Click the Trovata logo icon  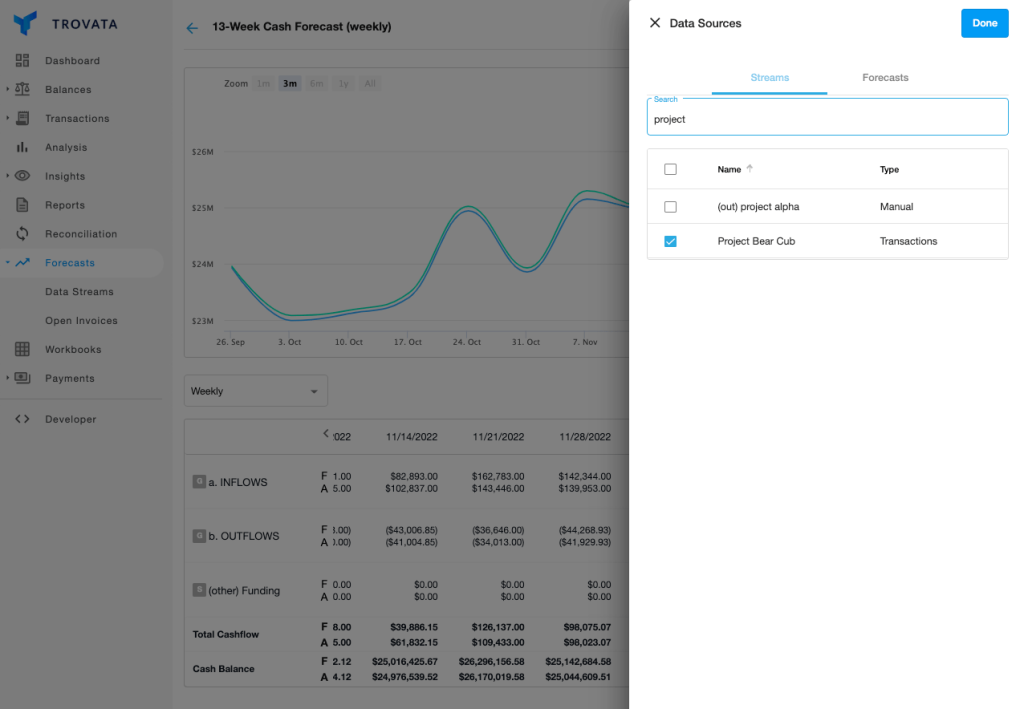[x=25, y=23]
